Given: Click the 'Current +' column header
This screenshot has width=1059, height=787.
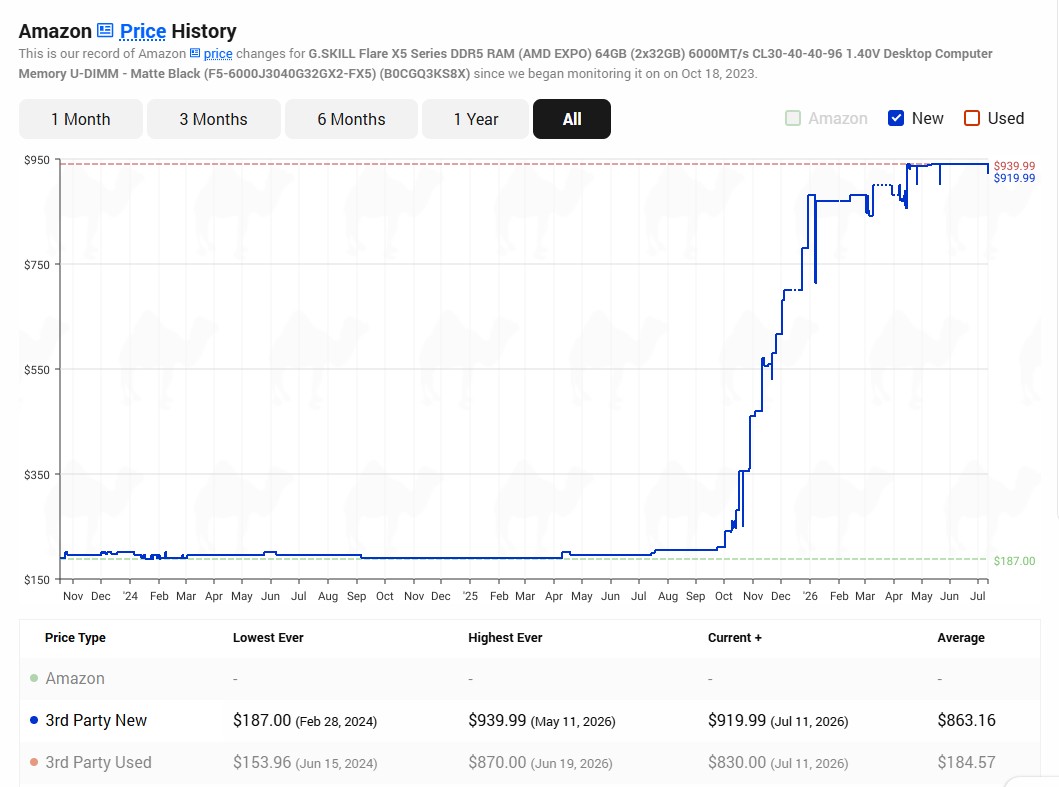Looking at the screenshot, I should (x=734, y=637).
